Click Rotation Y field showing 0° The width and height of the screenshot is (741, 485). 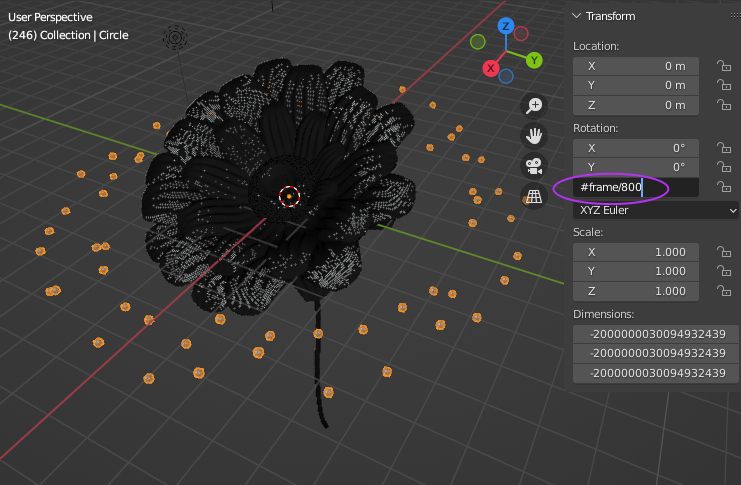(636, 167)
